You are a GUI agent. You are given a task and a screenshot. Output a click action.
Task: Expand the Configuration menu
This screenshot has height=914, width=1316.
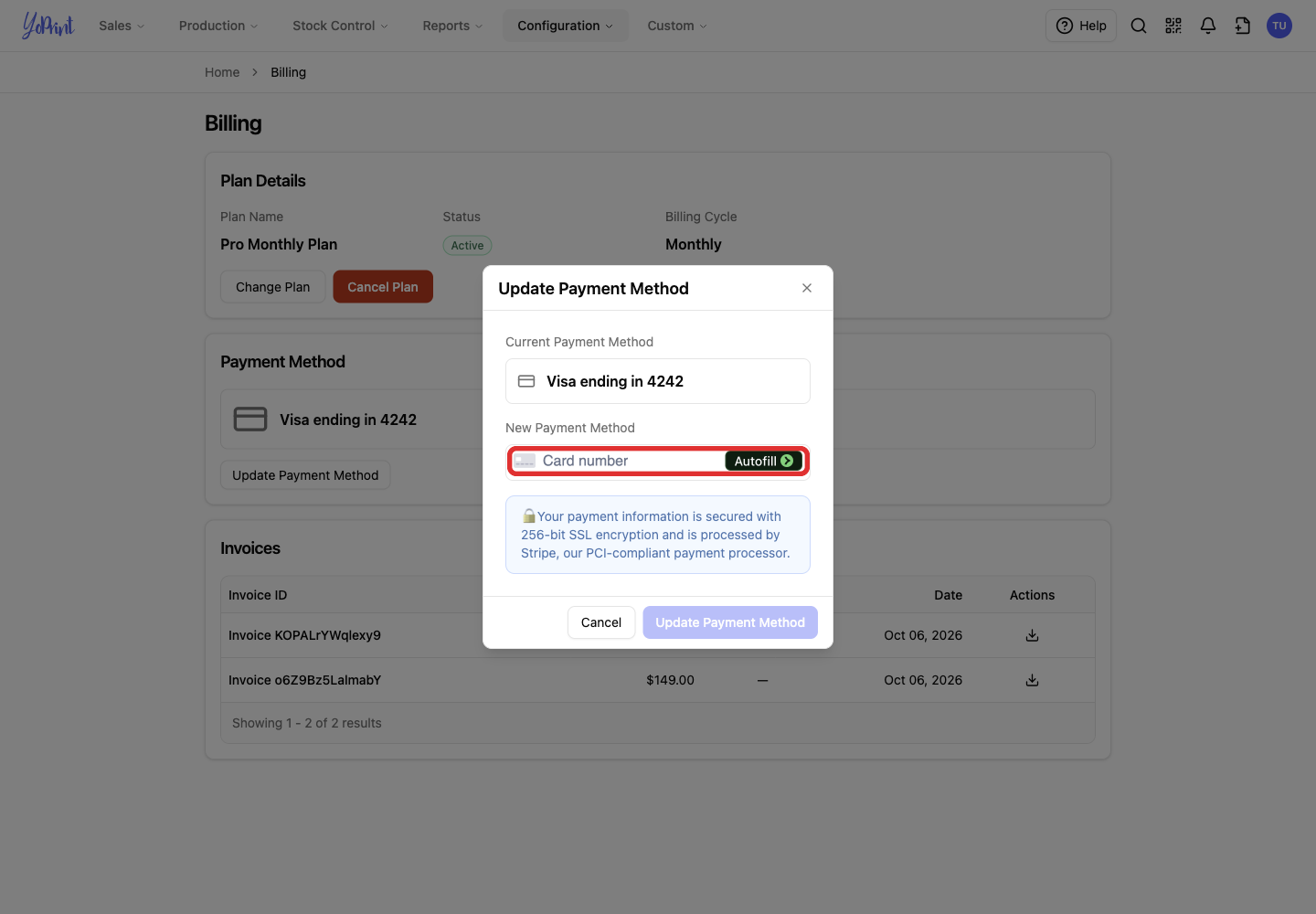[x=565, y=26]
